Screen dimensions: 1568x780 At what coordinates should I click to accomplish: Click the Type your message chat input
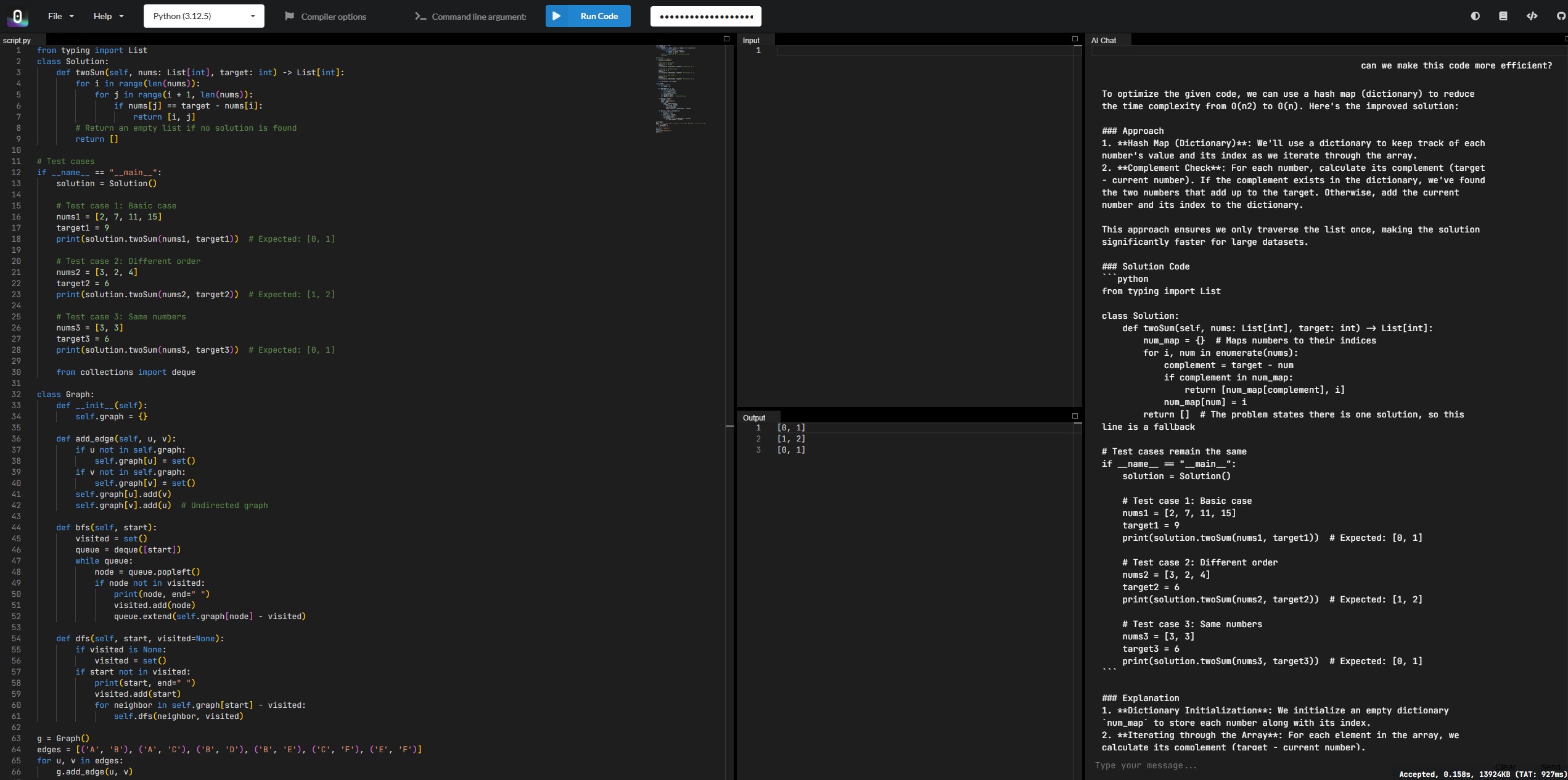tap(1289, 765)
